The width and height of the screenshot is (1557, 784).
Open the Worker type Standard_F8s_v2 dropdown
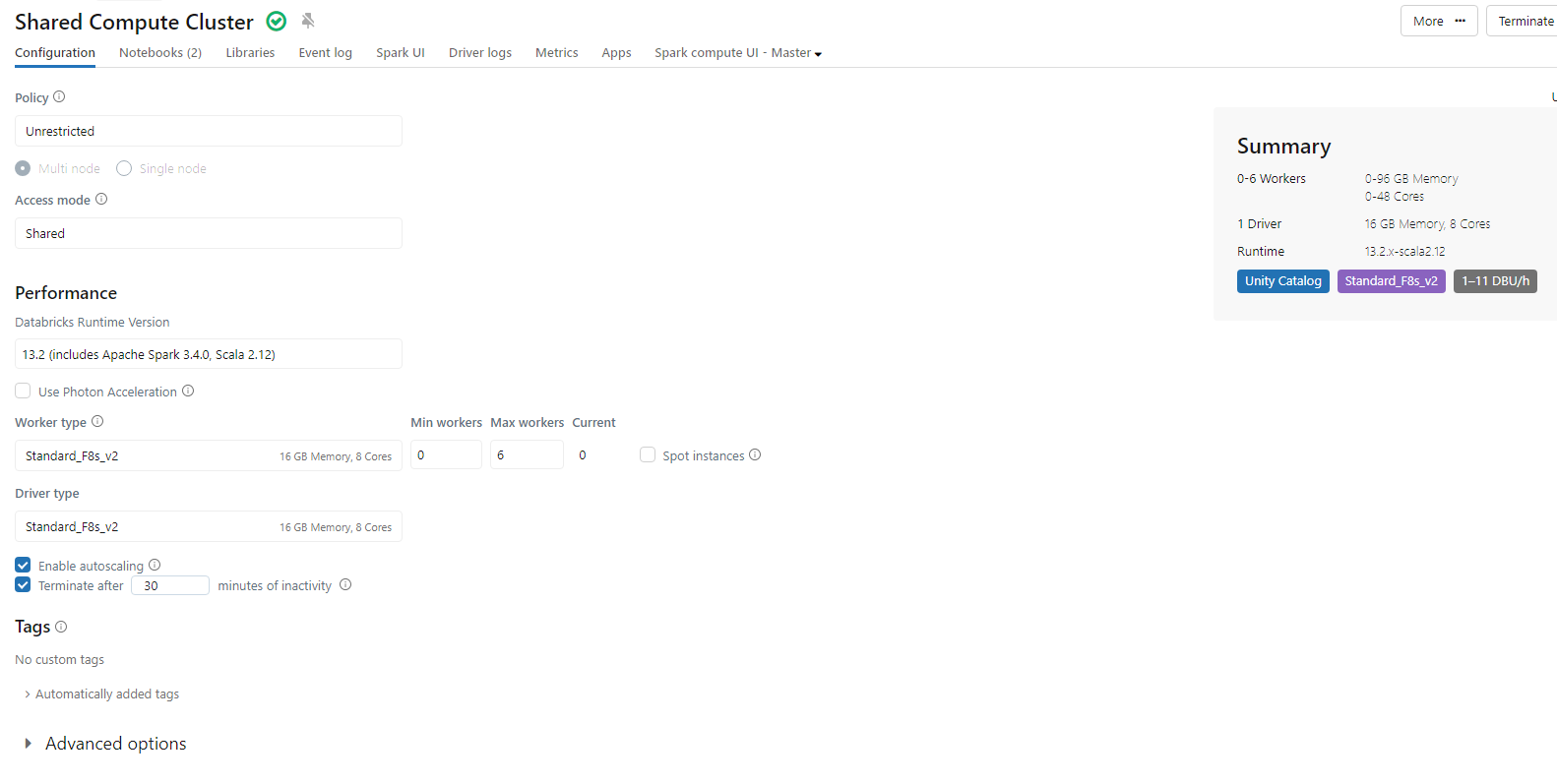pyautogui.click(x=209, y=455)
